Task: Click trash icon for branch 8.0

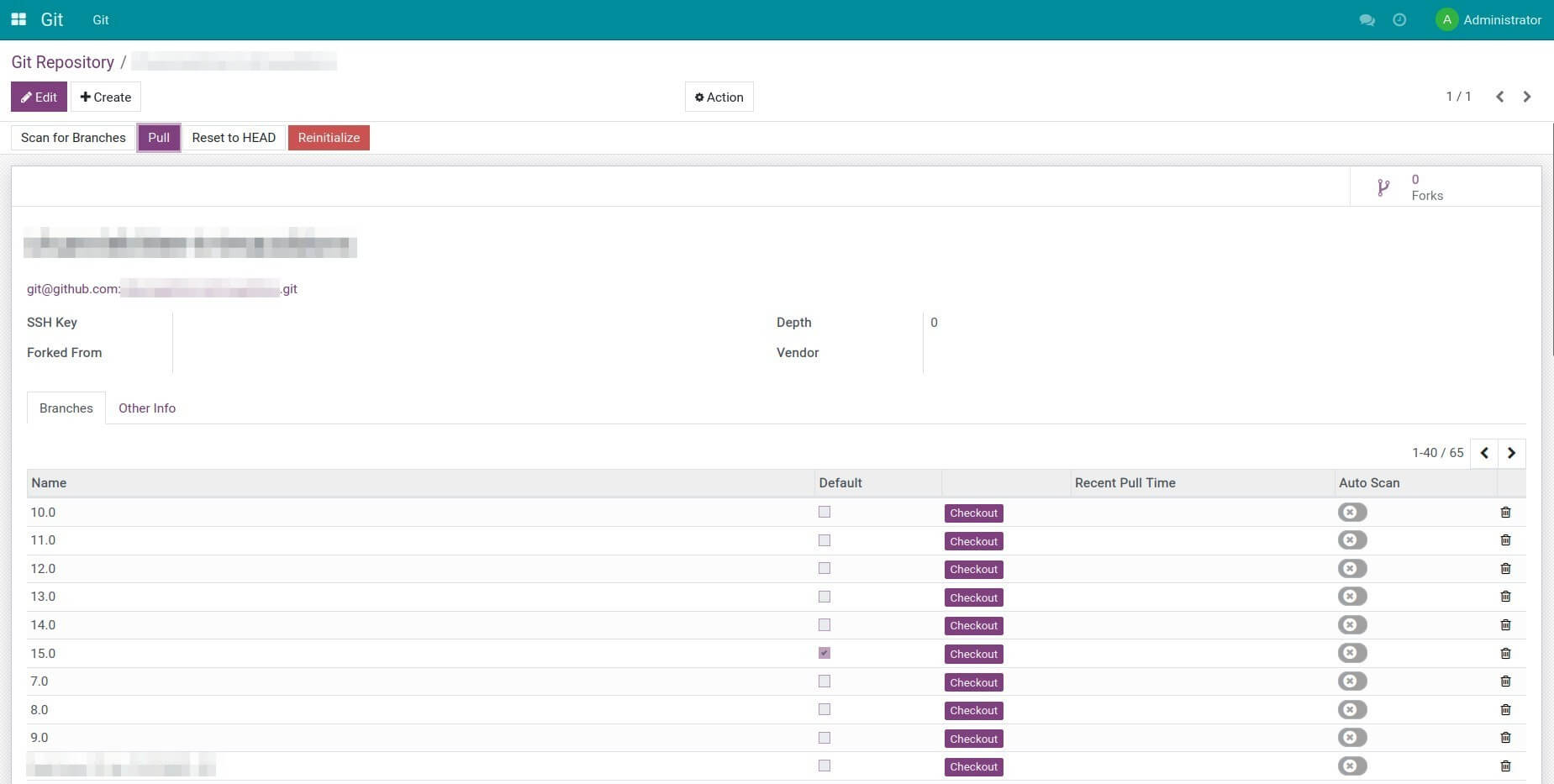Action: coord(1505,710)
